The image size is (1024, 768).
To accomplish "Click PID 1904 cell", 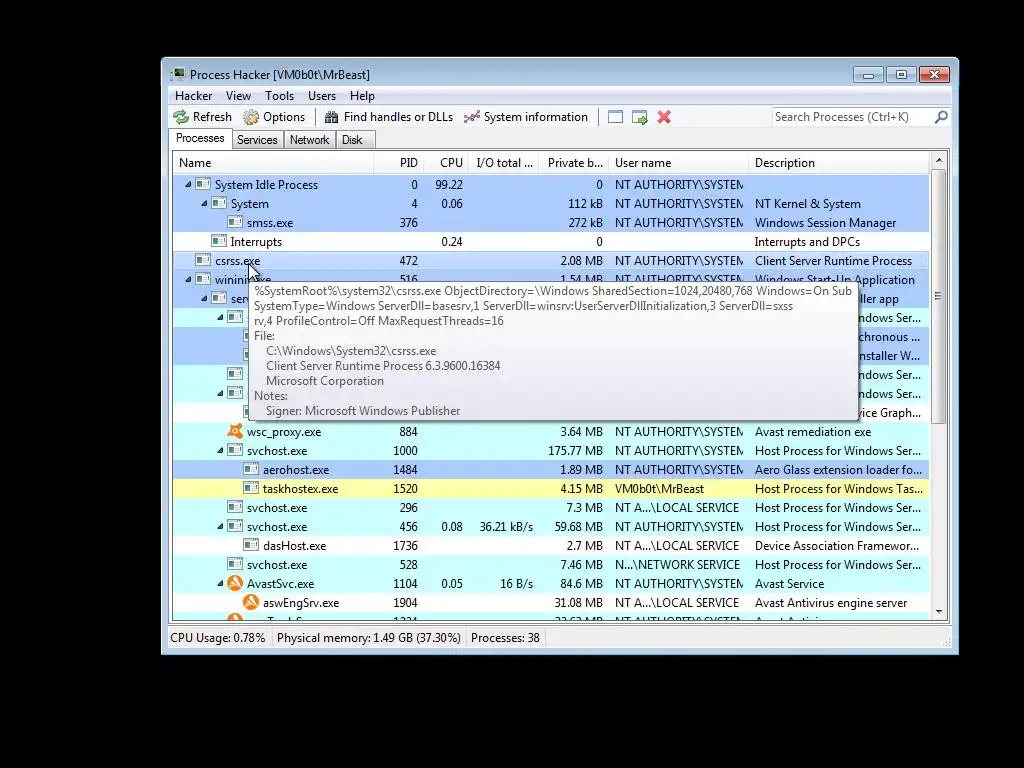I will (x=405, y=603).
